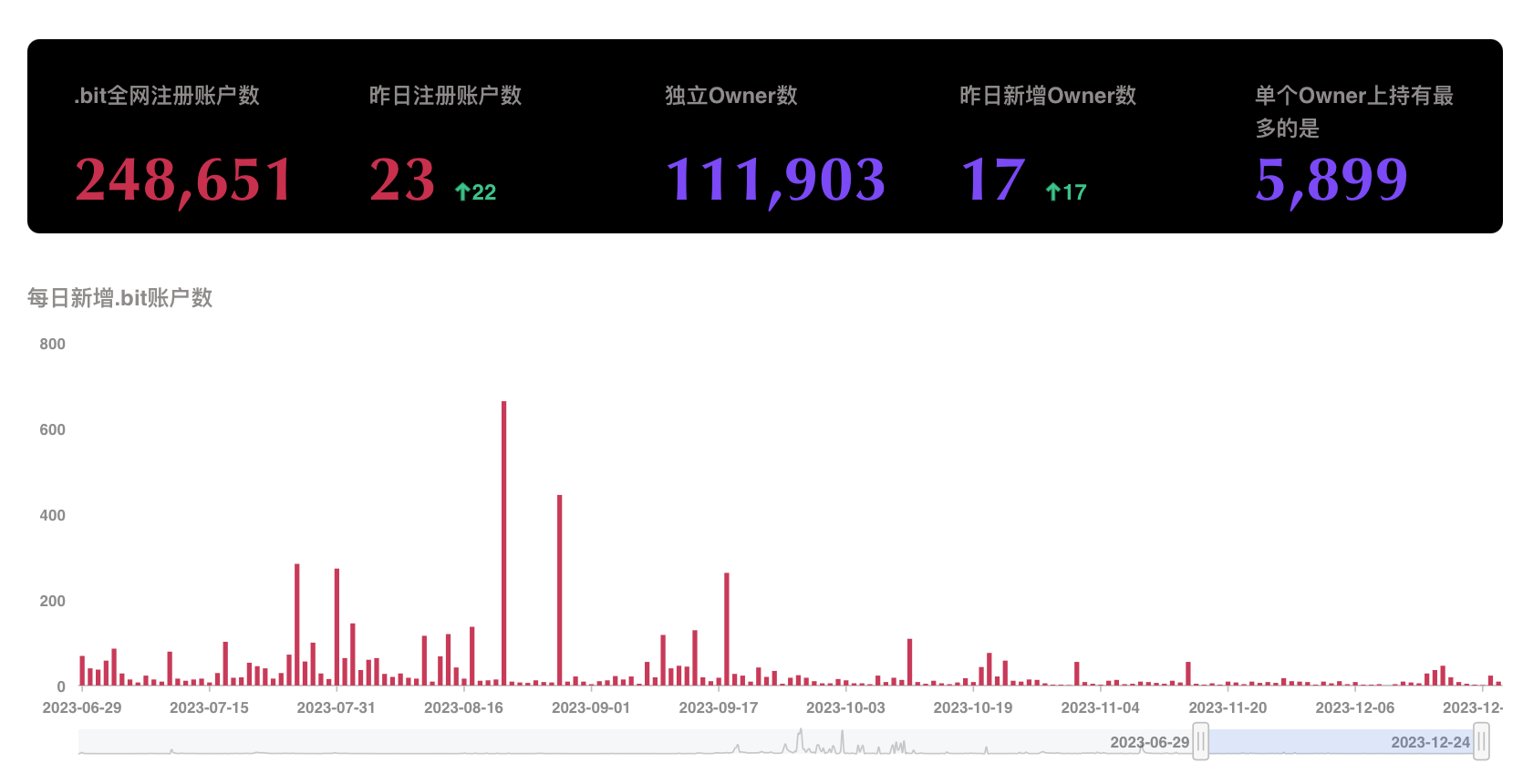The image size is (1523, 784).
Task: Click the '独立Owner数' label
Action: tap(731, 96)
